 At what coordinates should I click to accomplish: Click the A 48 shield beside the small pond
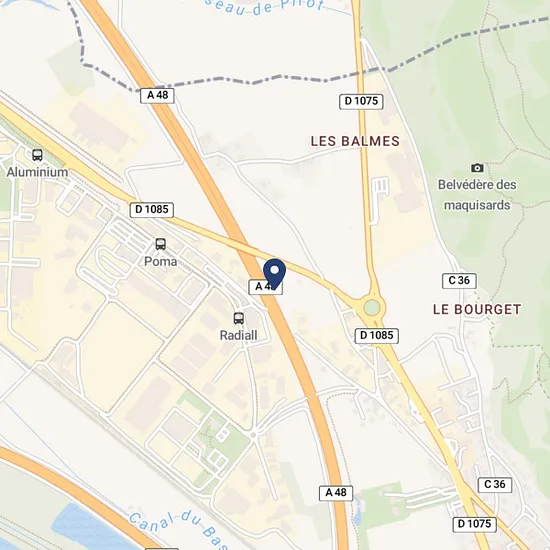click(x=336, y=493)
